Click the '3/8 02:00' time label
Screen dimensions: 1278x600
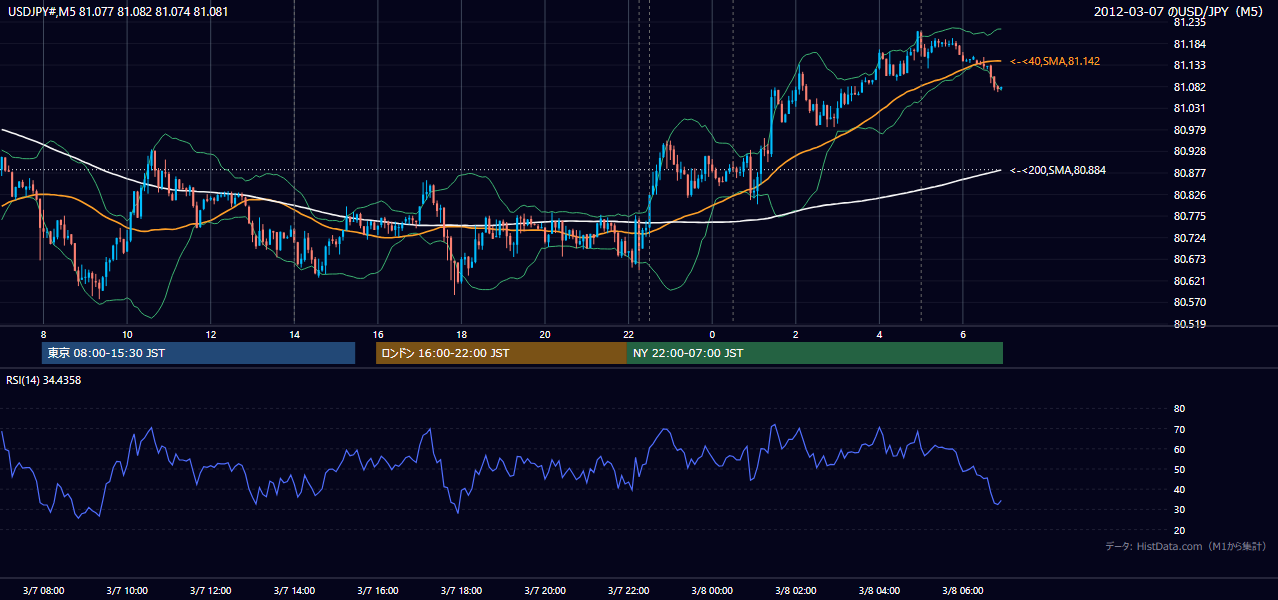pyautogui.click(x=795, y=590)
